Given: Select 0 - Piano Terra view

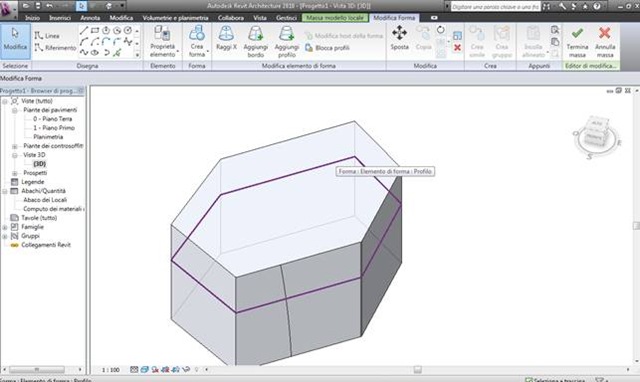Looking at the screenshot, I should [x=53, y=119].
